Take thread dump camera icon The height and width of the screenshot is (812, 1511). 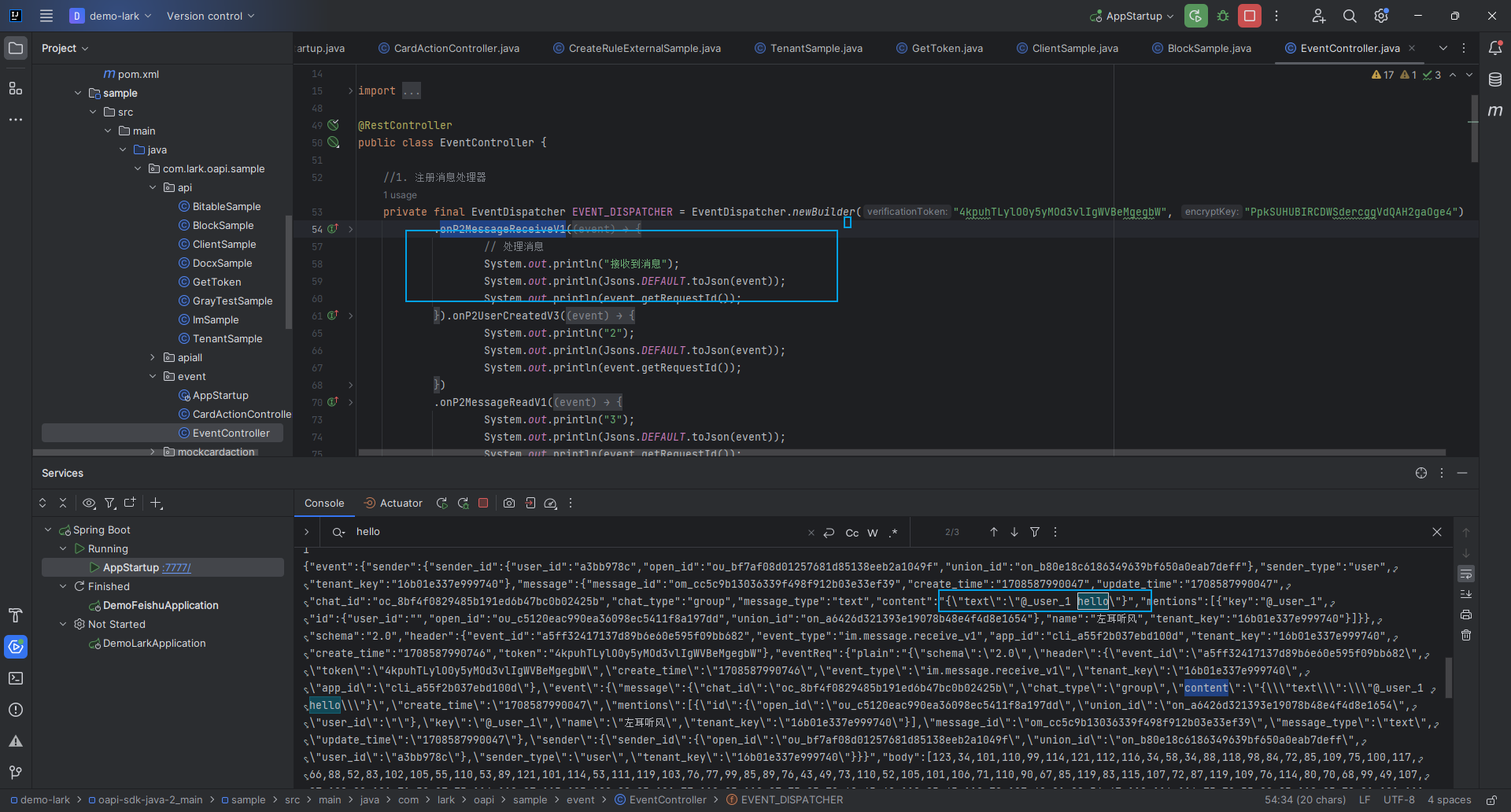[509, 503]
